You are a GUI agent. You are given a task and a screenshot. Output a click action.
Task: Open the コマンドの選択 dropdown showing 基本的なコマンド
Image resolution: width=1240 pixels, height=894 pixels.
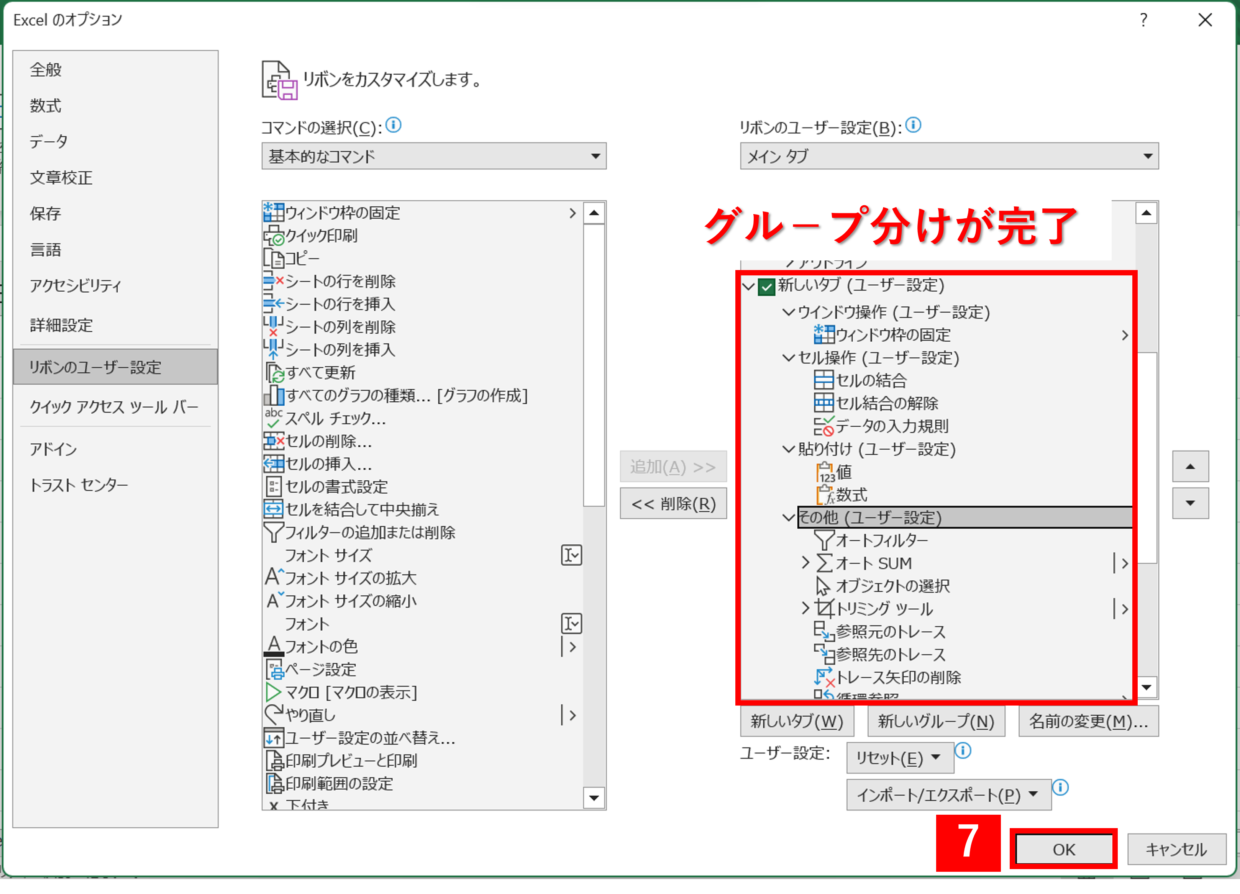(434, 156)
